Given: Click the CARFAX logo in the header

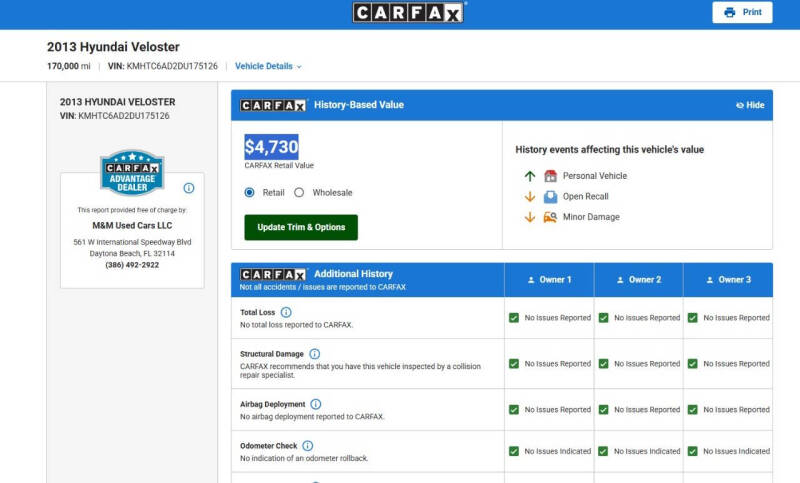Looking at the screenshot, I should point(409,12).
